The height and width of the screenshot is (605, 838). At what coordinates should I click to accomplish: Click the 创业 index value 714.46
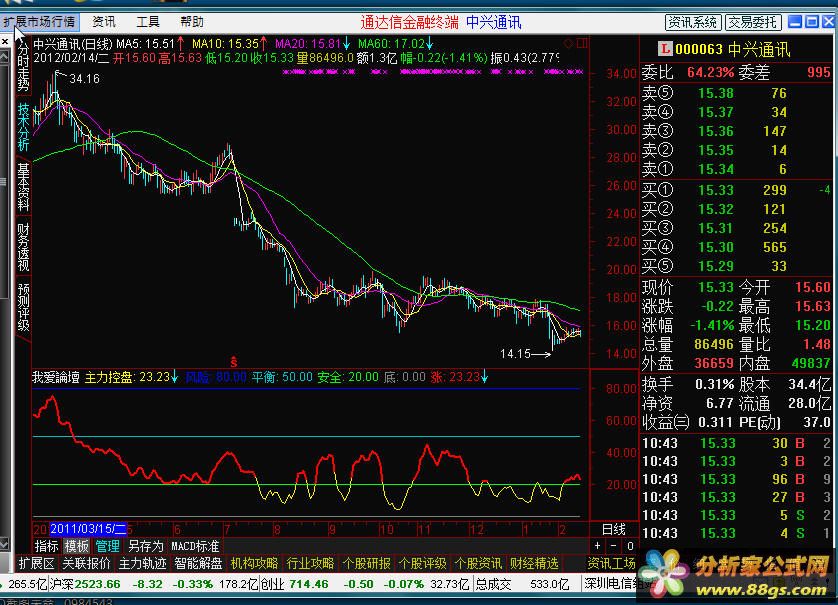(x=308, y=584)
